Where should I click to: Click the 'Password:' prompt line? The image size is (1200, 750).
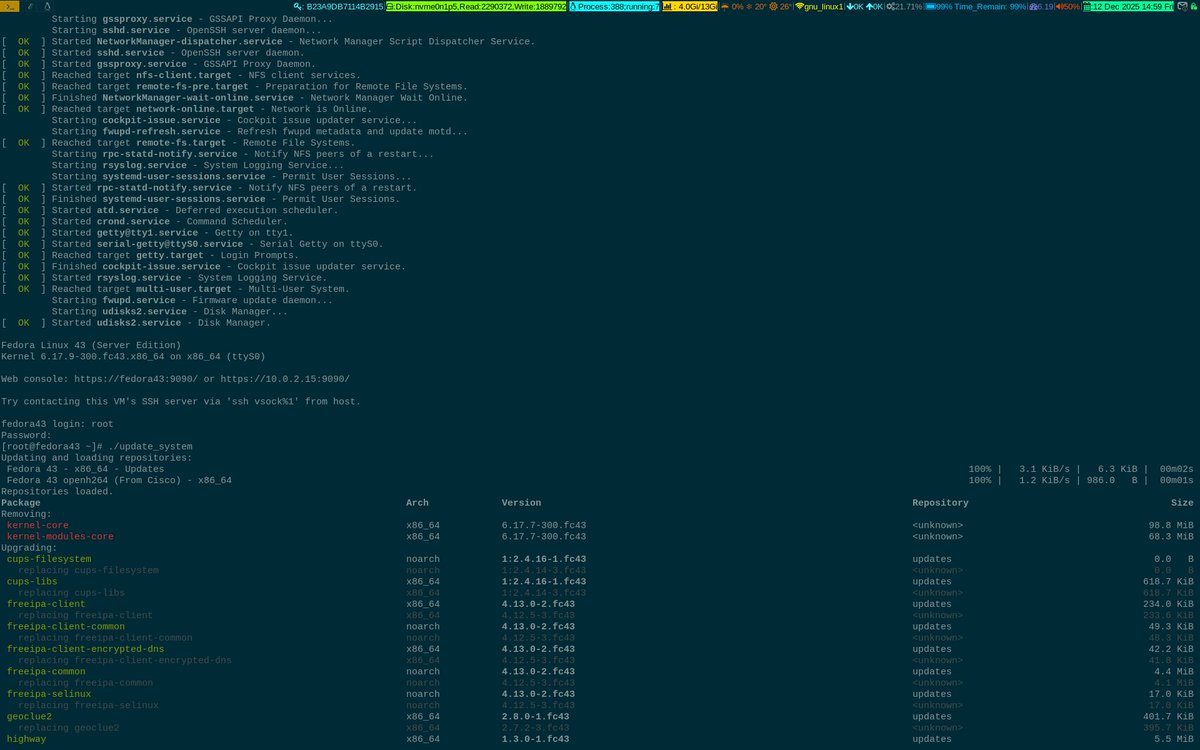pos(27,435)
